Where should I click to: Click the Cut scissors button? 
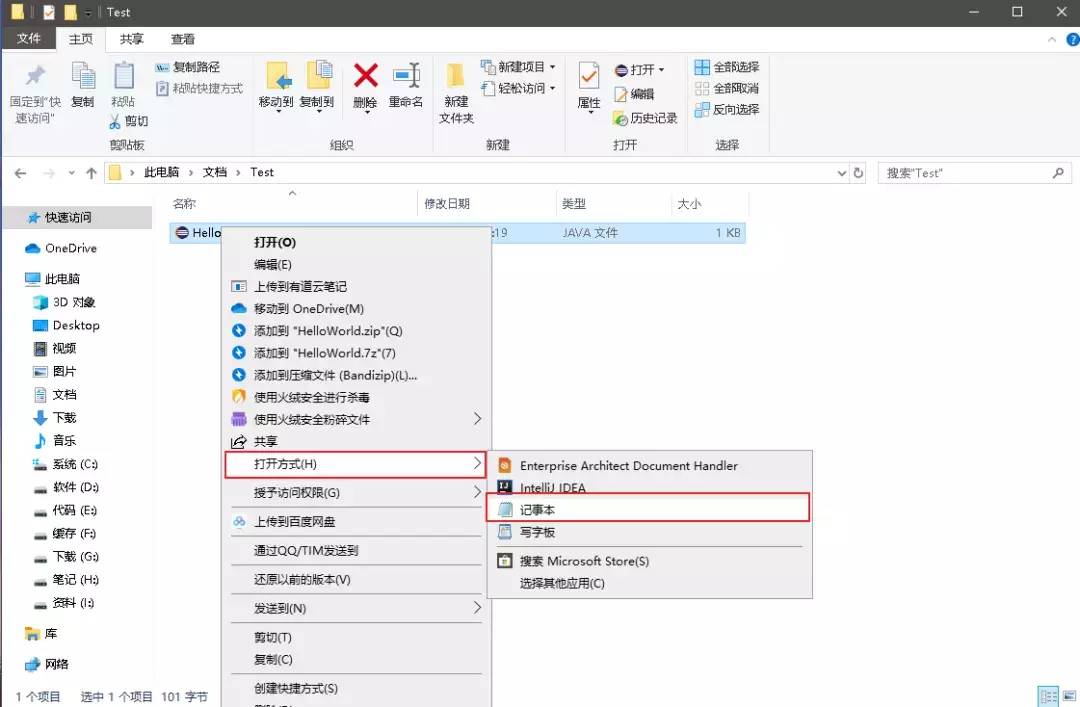(x=128, y=121)
